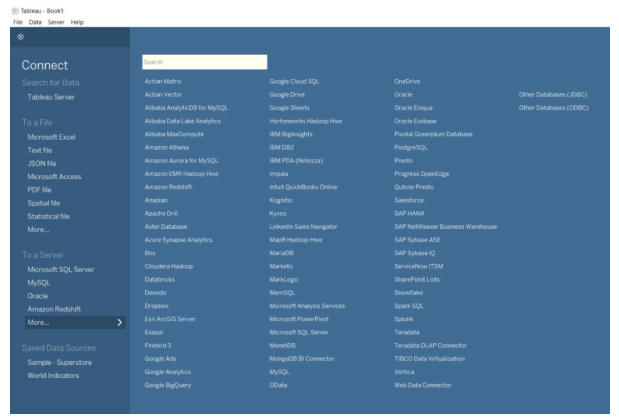Screen dimensions: 619x419
Task: Open the Help menu
Action: (77, 22)
